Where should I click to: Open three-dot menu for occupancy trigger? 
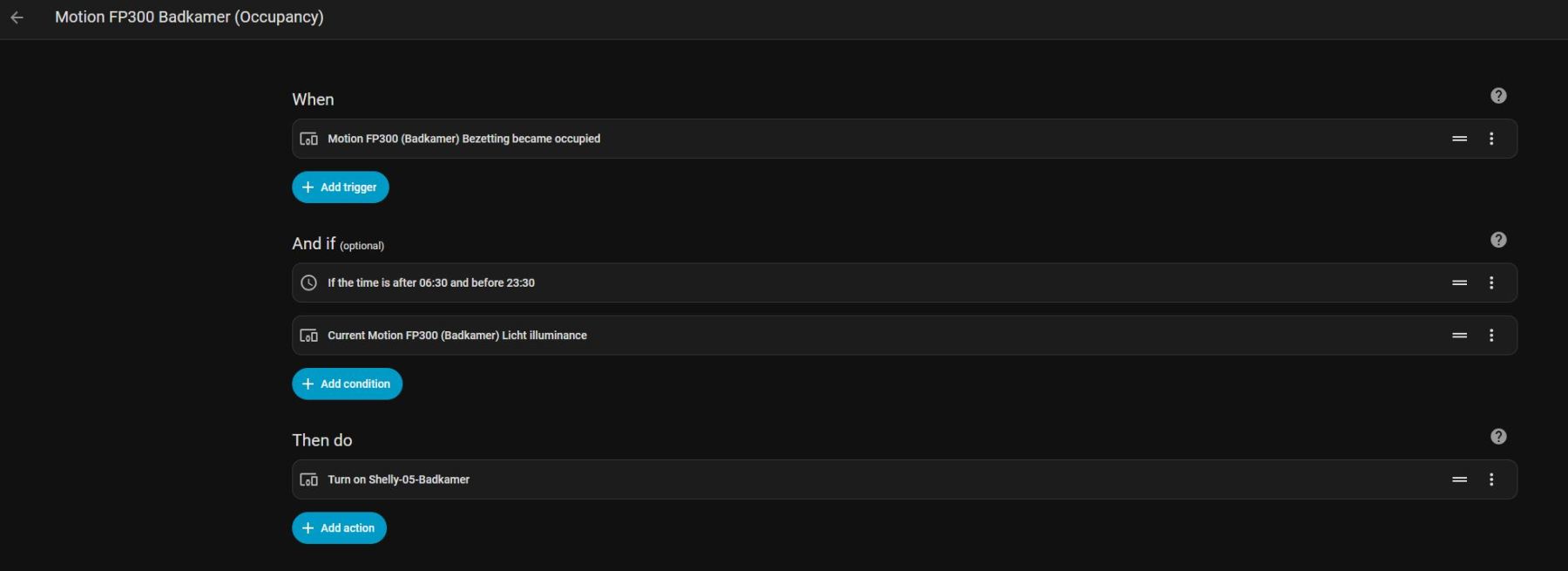(1491, 139)
